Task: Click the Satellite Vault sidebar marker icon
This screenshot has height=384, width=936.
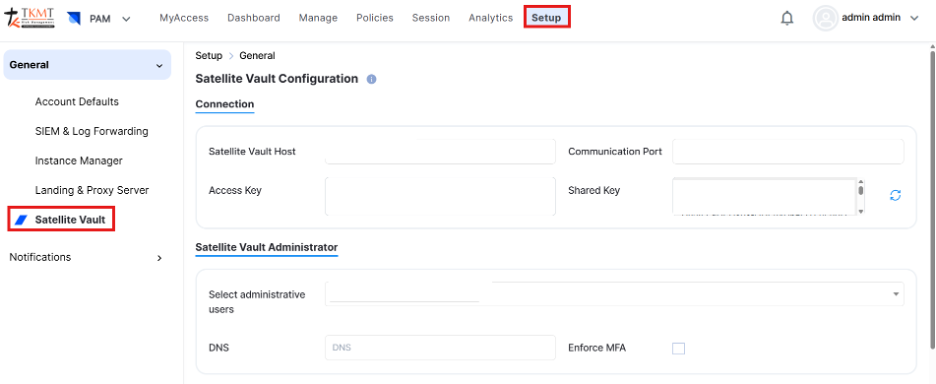Action: pyautogui.click(x=21, y=220)
